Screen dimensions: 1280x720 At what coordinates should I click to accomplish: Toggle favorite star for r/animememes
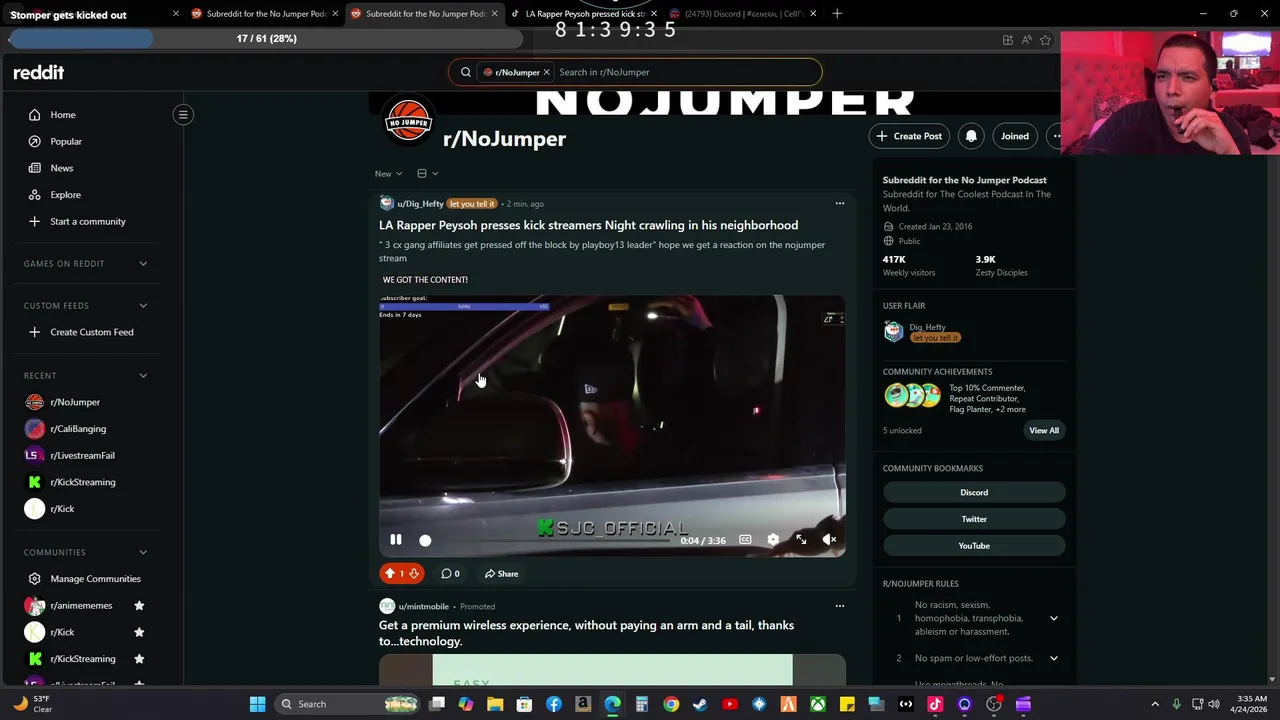[x=139, y=606]
